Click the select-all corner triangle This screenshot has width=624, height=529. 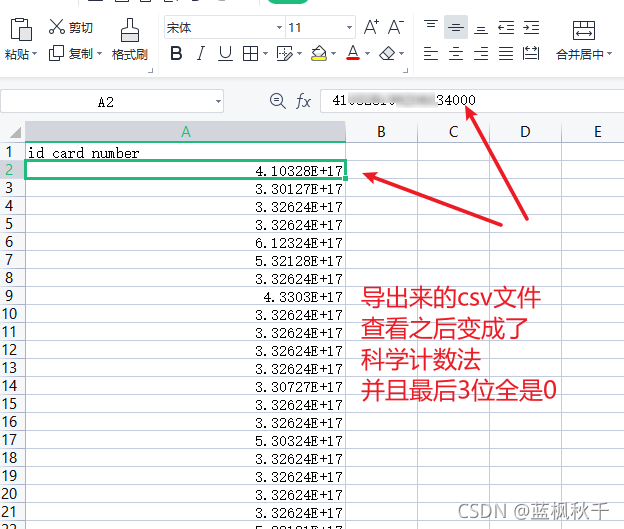15,132
